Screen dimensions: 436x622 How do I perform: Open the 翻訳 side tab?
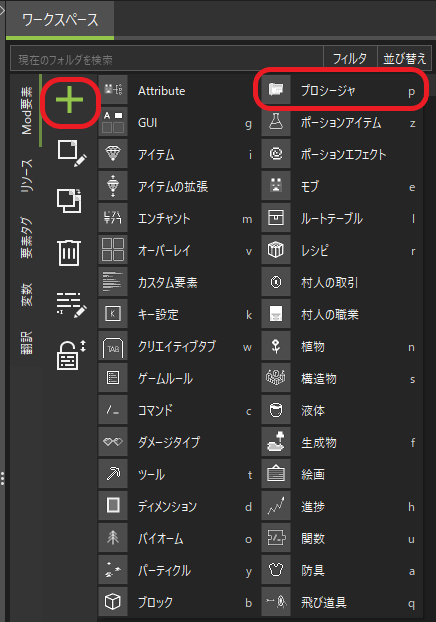[x=27, y=342]
